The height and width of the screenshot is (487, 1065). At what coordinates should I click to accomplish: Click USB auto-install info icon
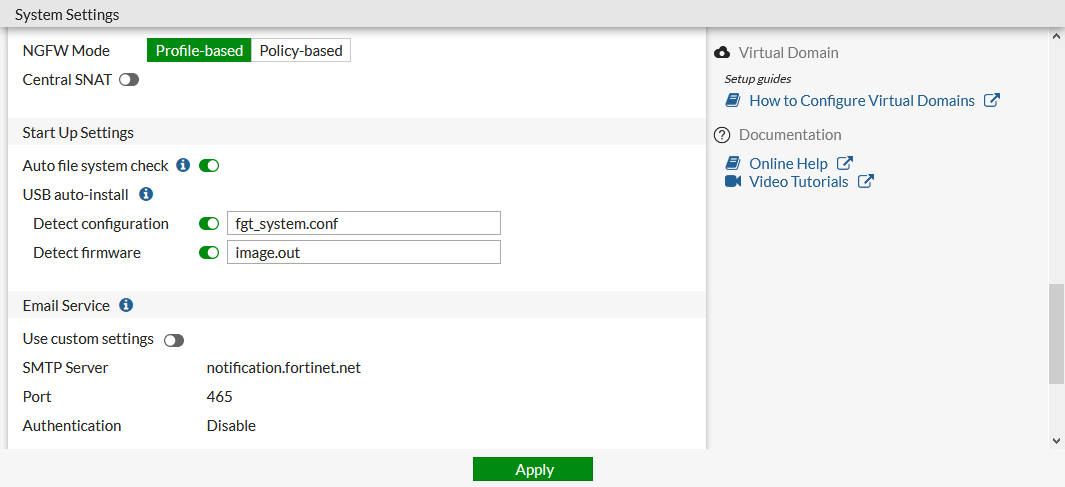(x=146, y=194)
